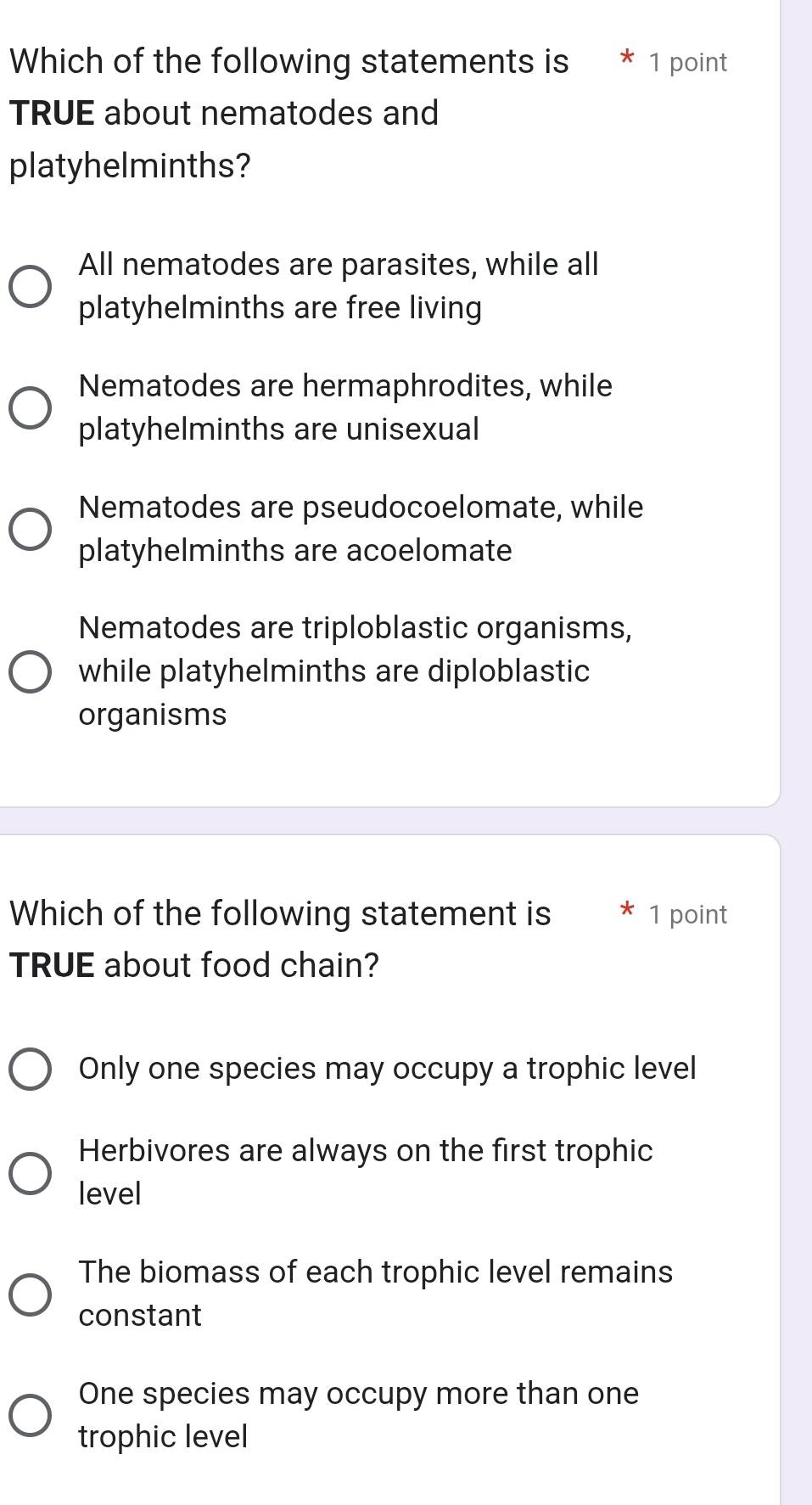Click the text 'Herbivores are always on the first trophic'
The height and width of the screenshot is (1505, 812).
366,1151
